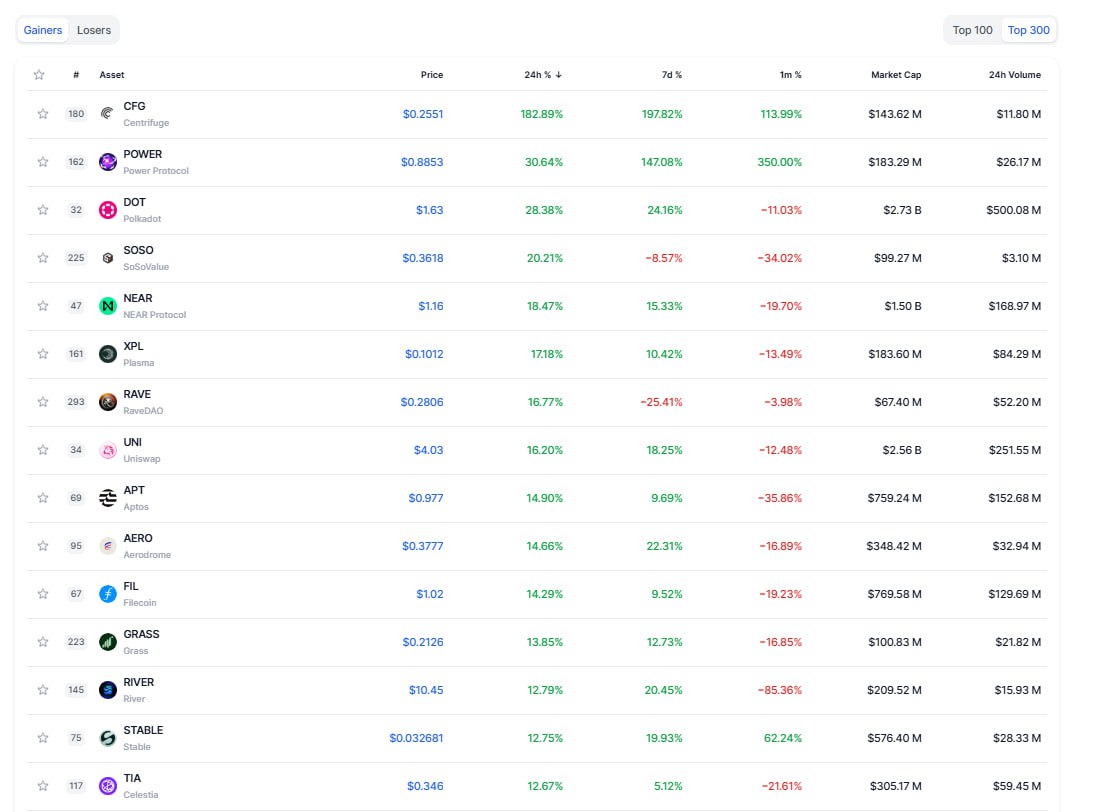Star the DOT Polkadot row
Viewport: 1096px width, 812px height.
click(42, 210)
